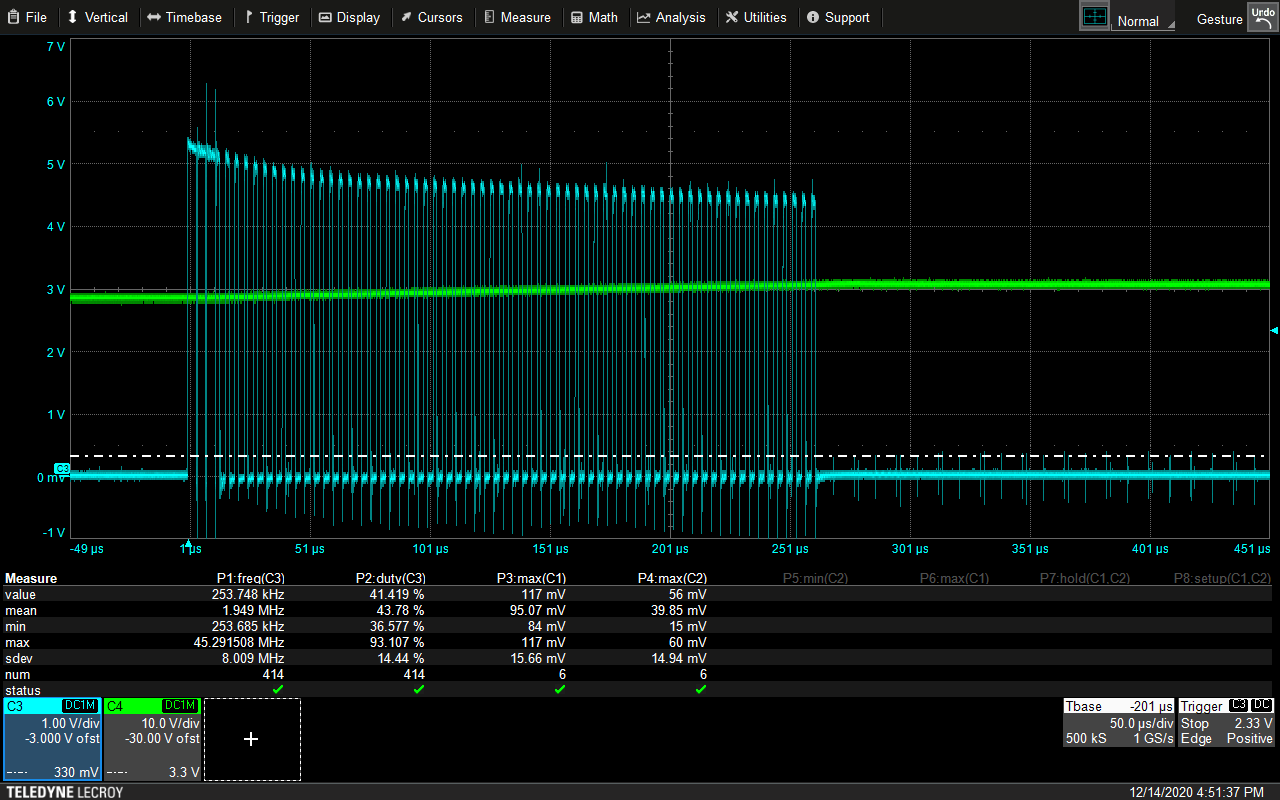Screen dimensions: 1280x800
Task: Open the Tbase timebase descriptor box
Action: click(1117, 724)
